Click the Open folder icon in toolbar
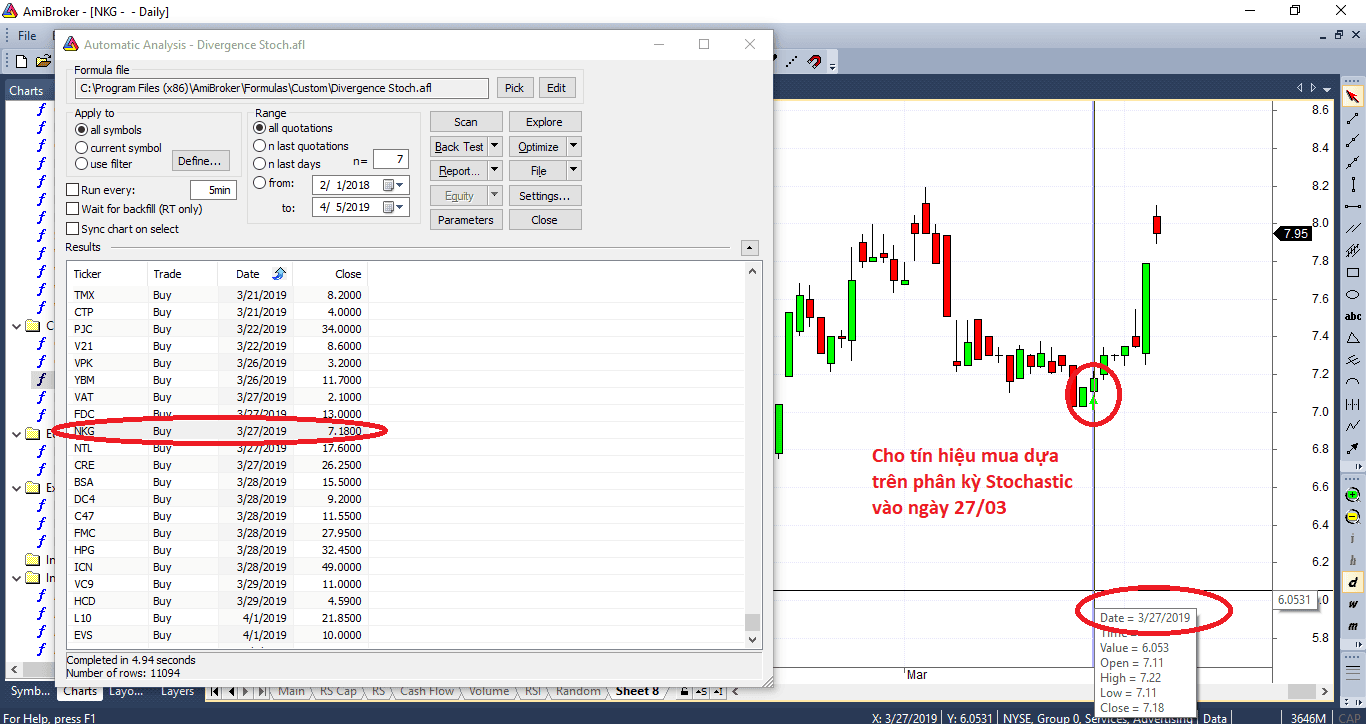The image size is (1366, 724). pos(43,61)
